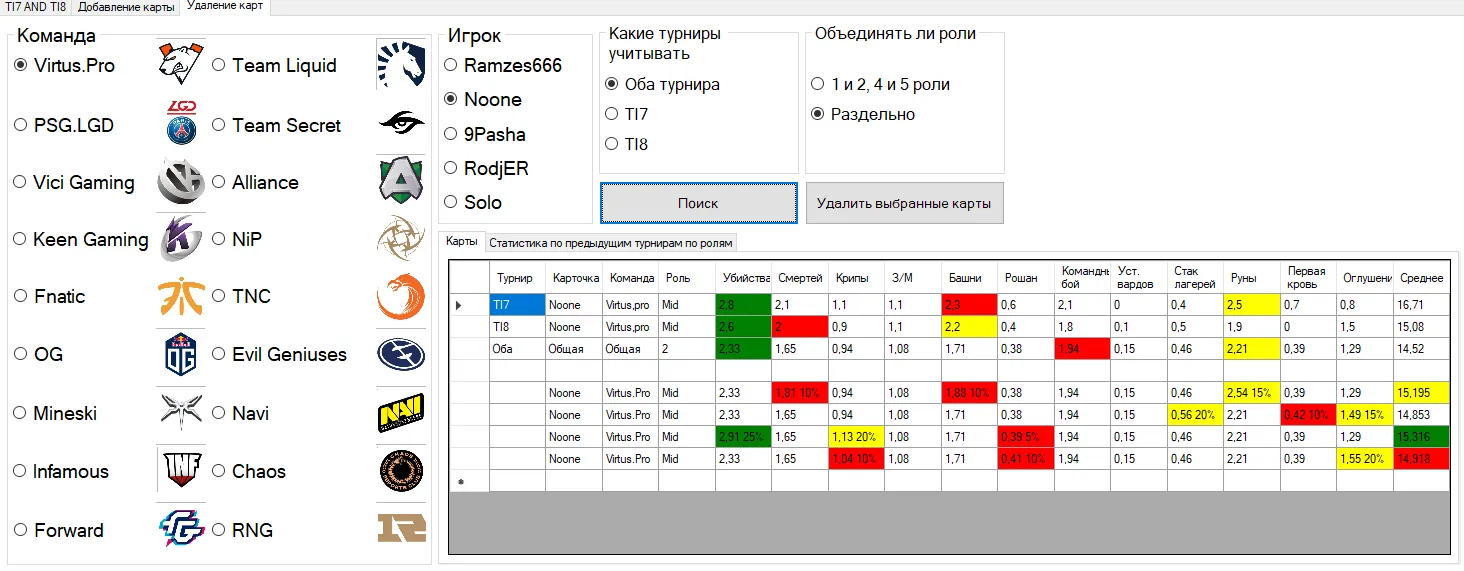
Task: Click the Forward Gaming logo
Action: pos(181,529)
